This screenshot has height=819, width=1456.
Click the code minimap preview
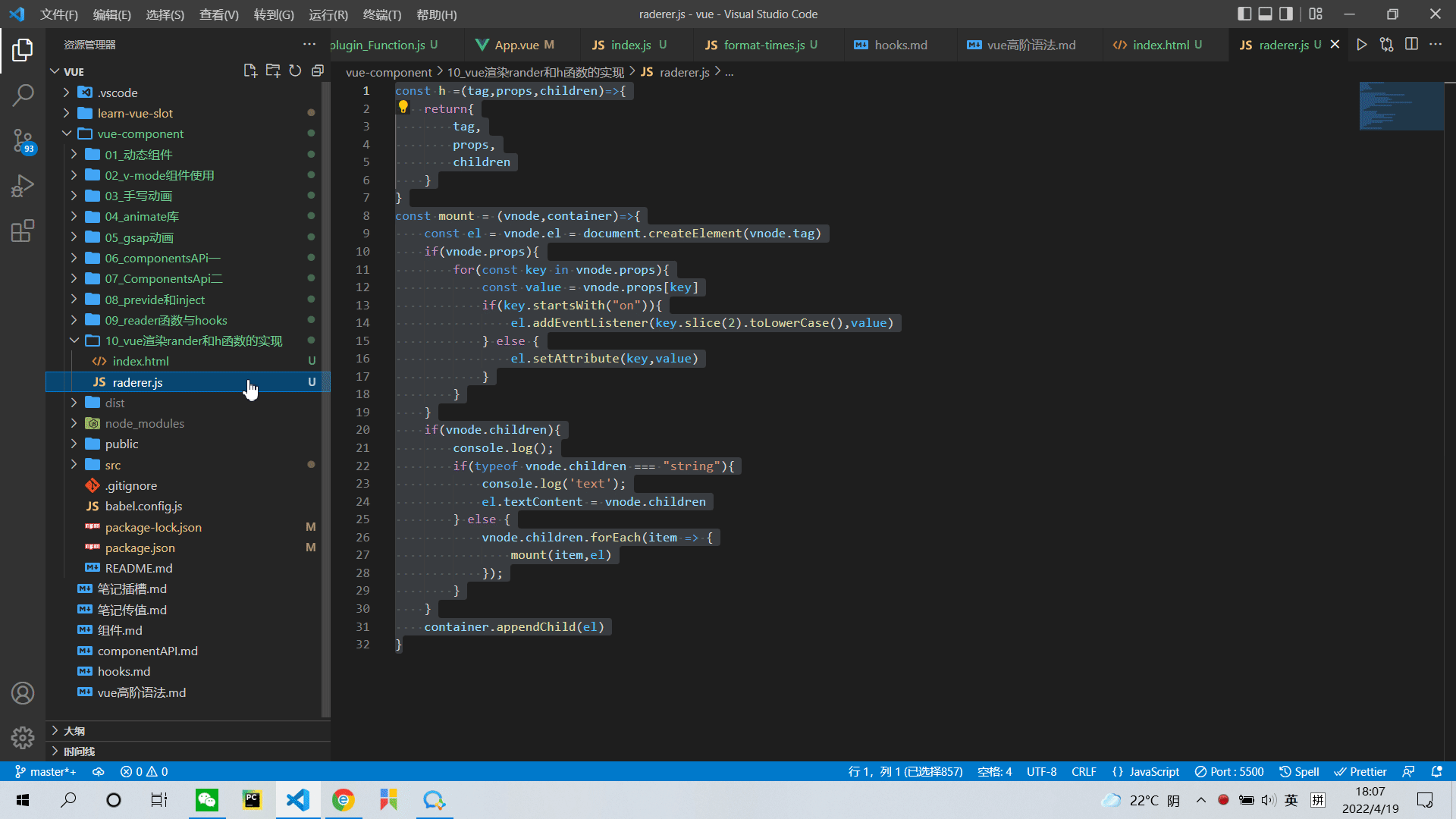click(x=1401, y=106)
